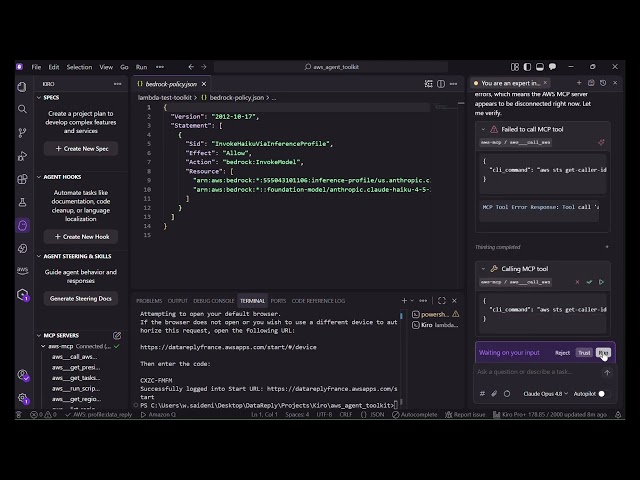Open the Edit menu
This screenshot has width=640, height=480.
click(54, 67)
